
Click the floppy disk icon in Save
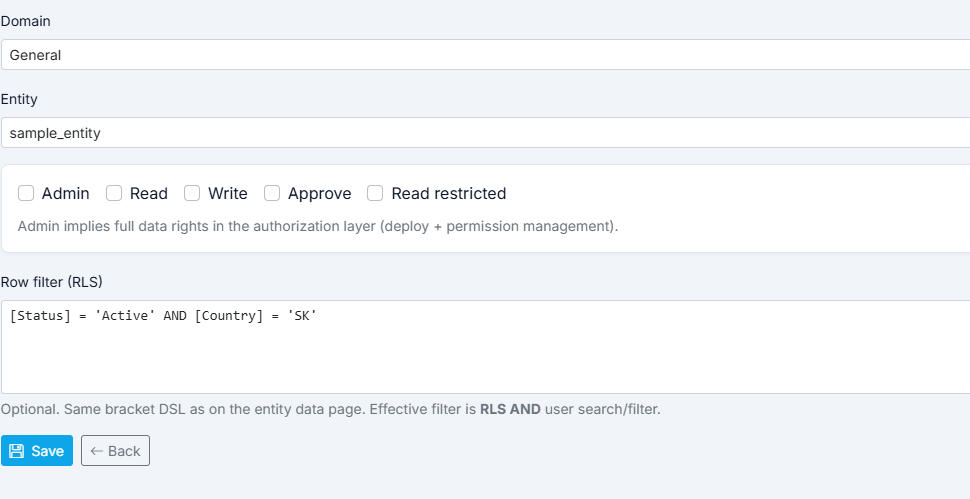pos(17,451)
